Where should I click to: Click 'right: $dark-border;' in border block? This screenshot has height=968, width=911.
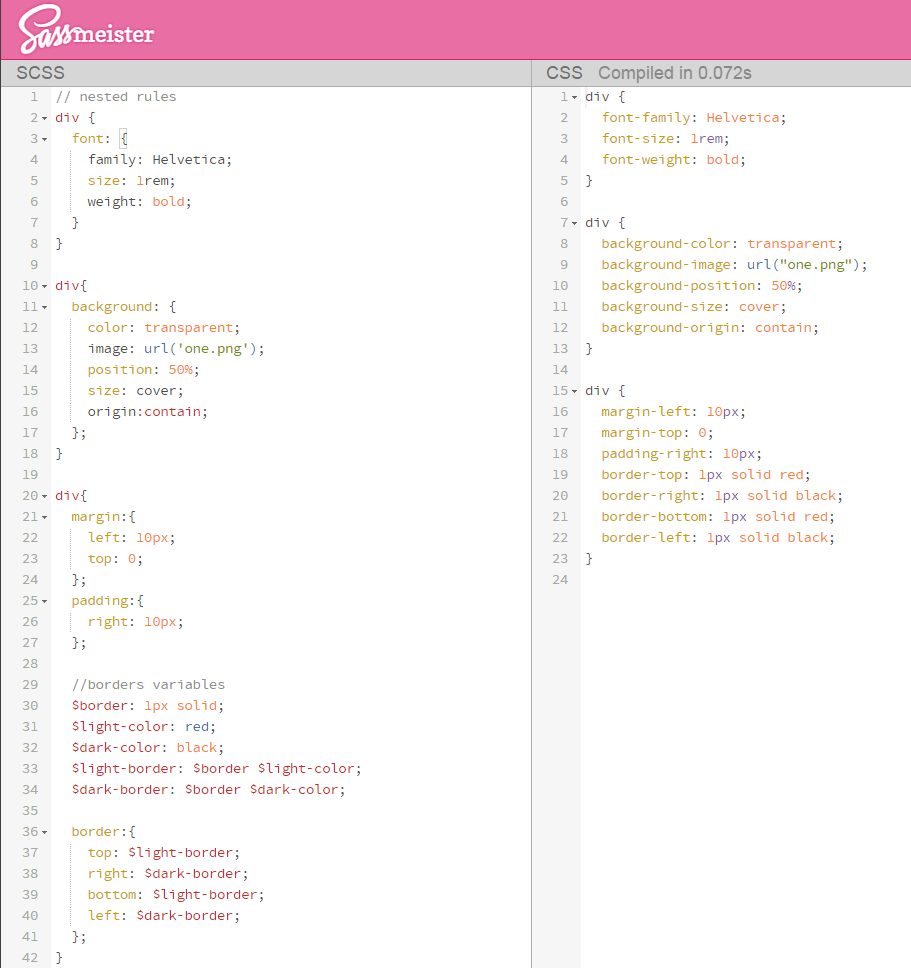pos(168,874)
